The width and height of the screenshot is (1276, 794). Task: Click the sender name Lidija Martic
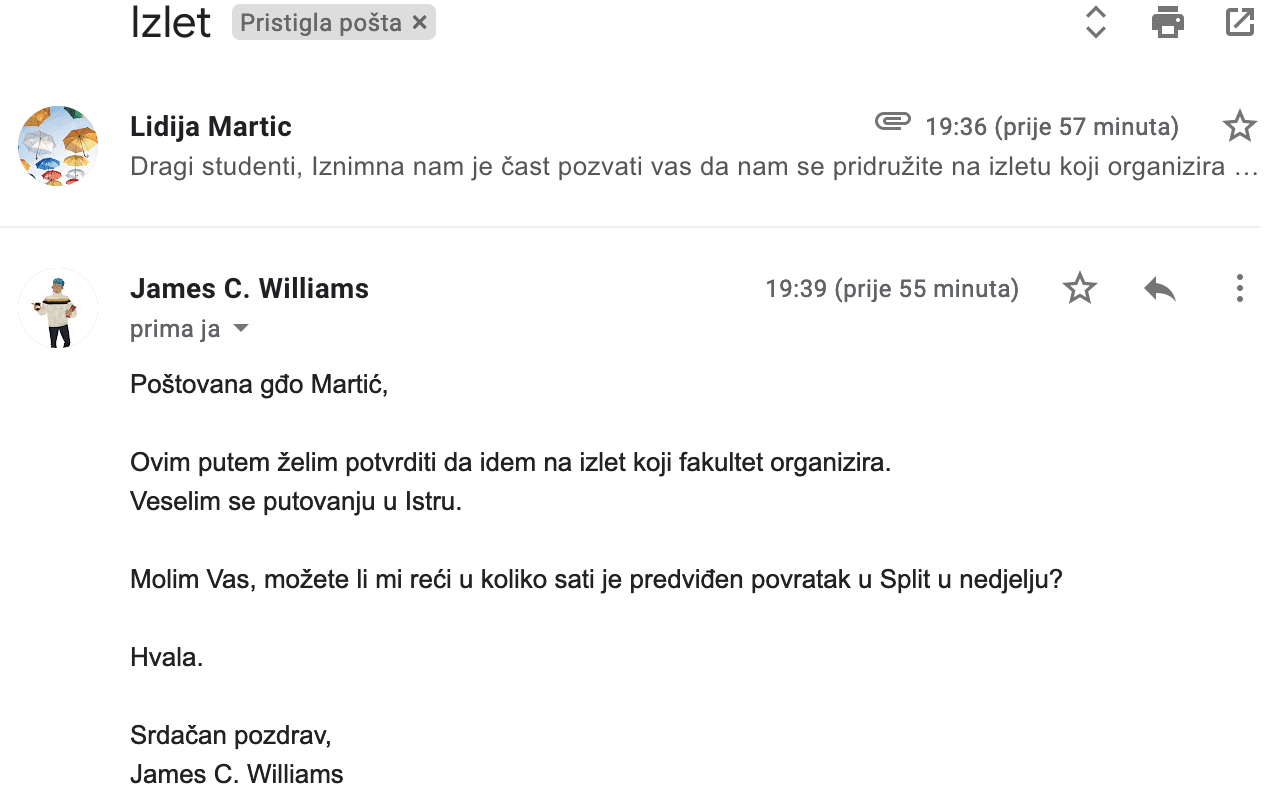(x=211, y=127)
